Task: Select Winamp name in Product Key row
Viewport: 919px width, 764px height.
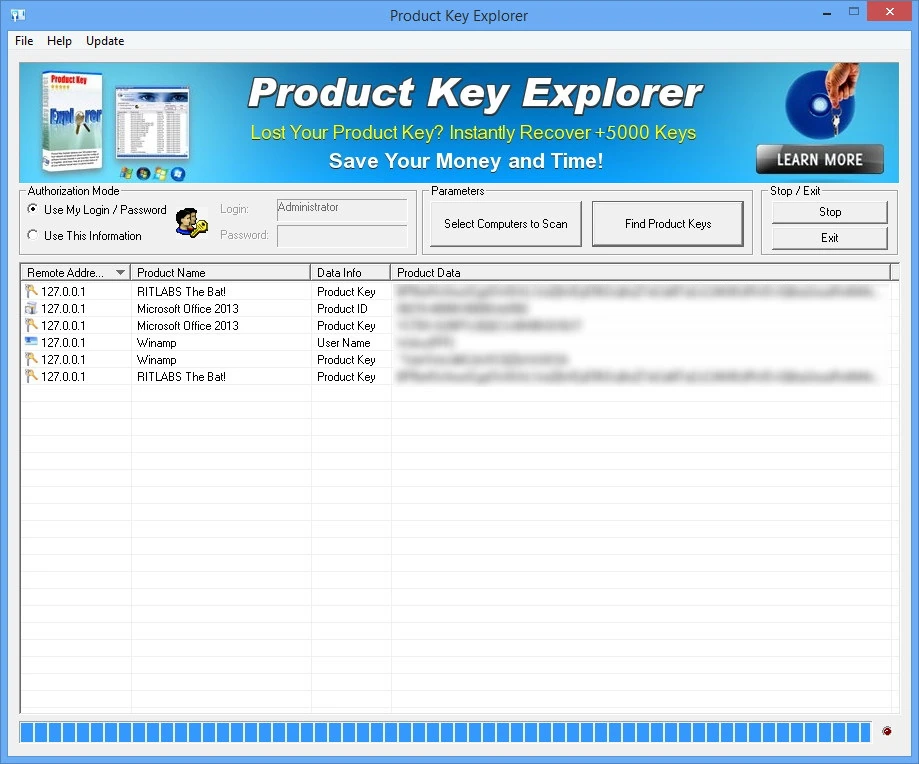Action: tap(156, 360)
